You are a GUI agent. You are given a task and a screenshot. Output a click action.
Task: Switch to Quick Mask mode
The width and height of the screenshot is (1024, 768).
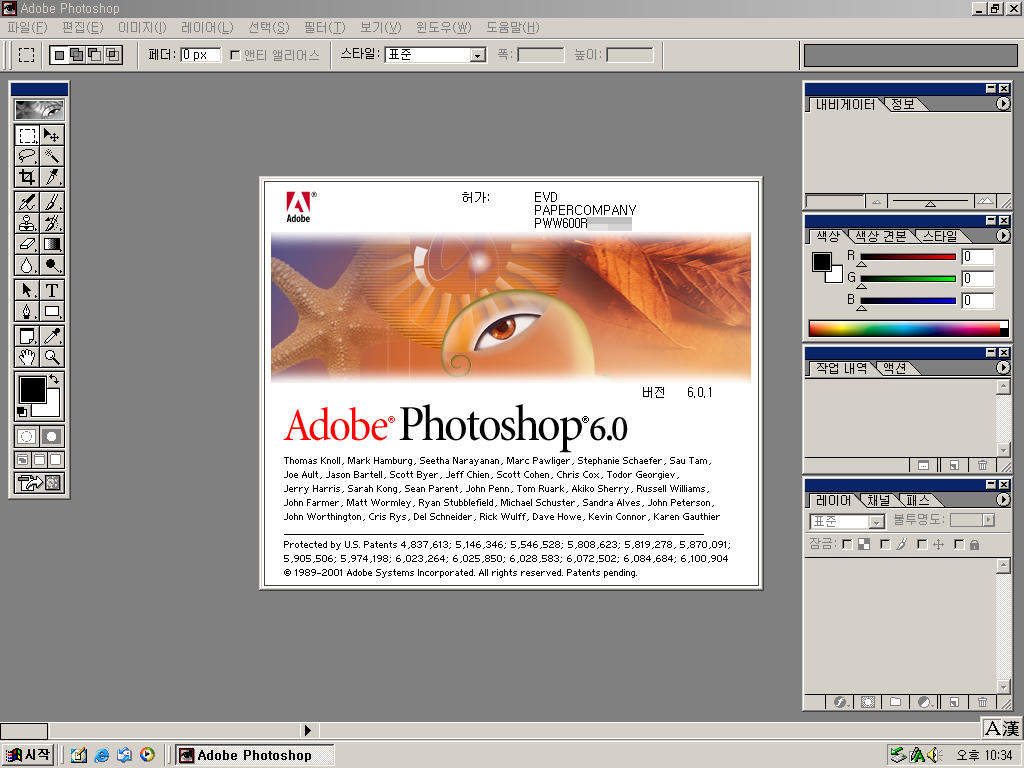pyautogui.click(x=52, y=436)
